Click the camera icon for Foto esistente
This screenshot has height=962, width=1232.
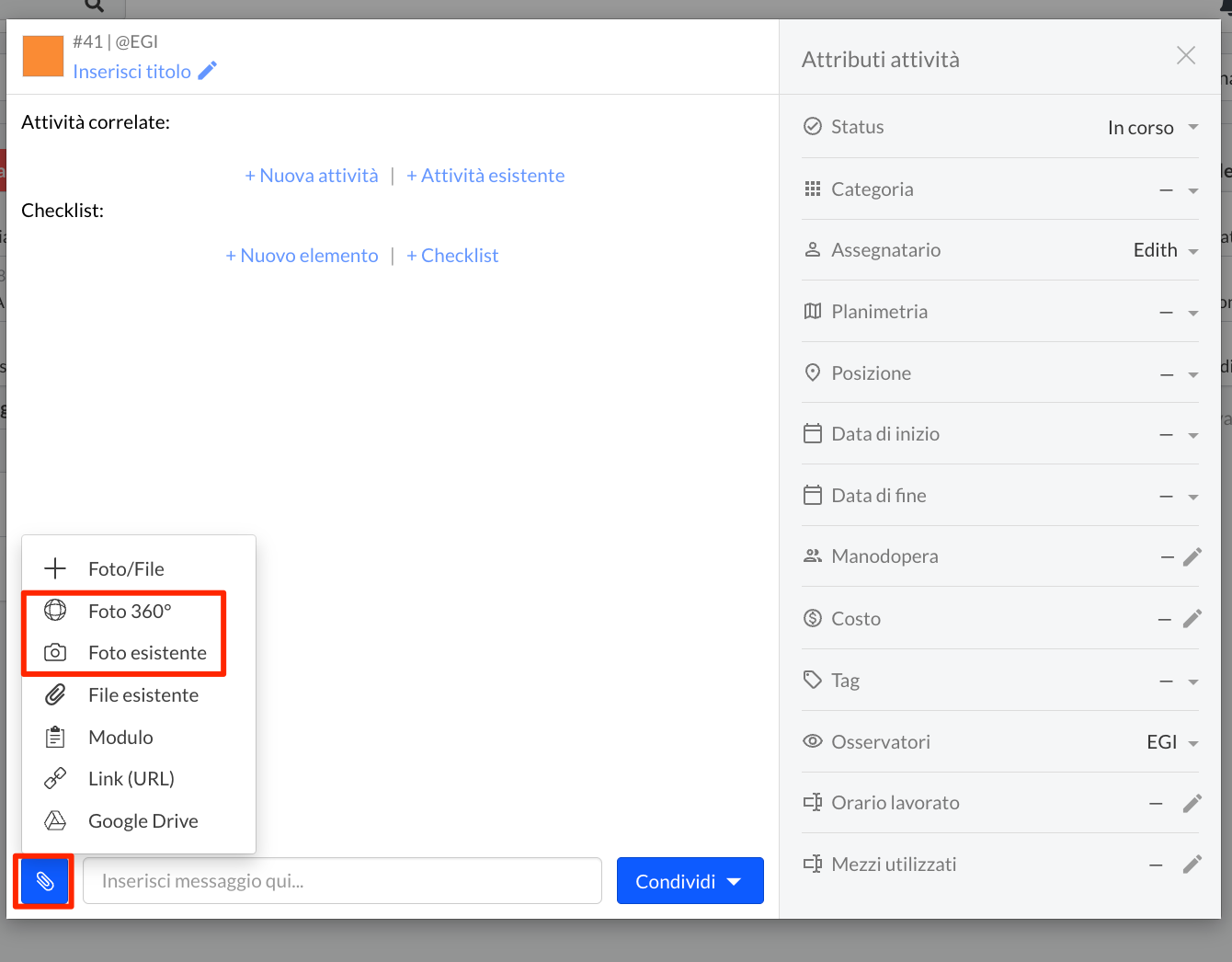55,652
